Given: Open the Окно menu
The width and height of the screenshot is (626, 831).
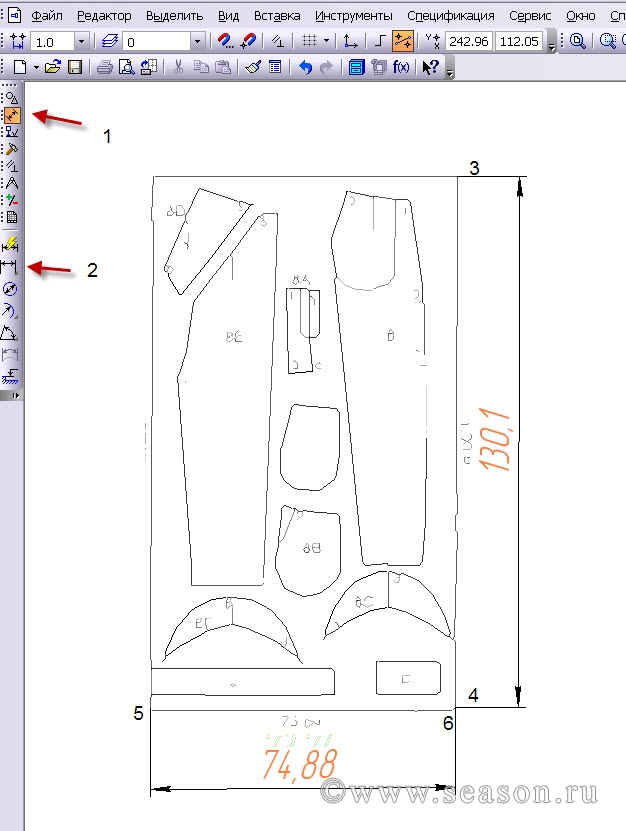Looking at the screenshot, I should (581, 16).
